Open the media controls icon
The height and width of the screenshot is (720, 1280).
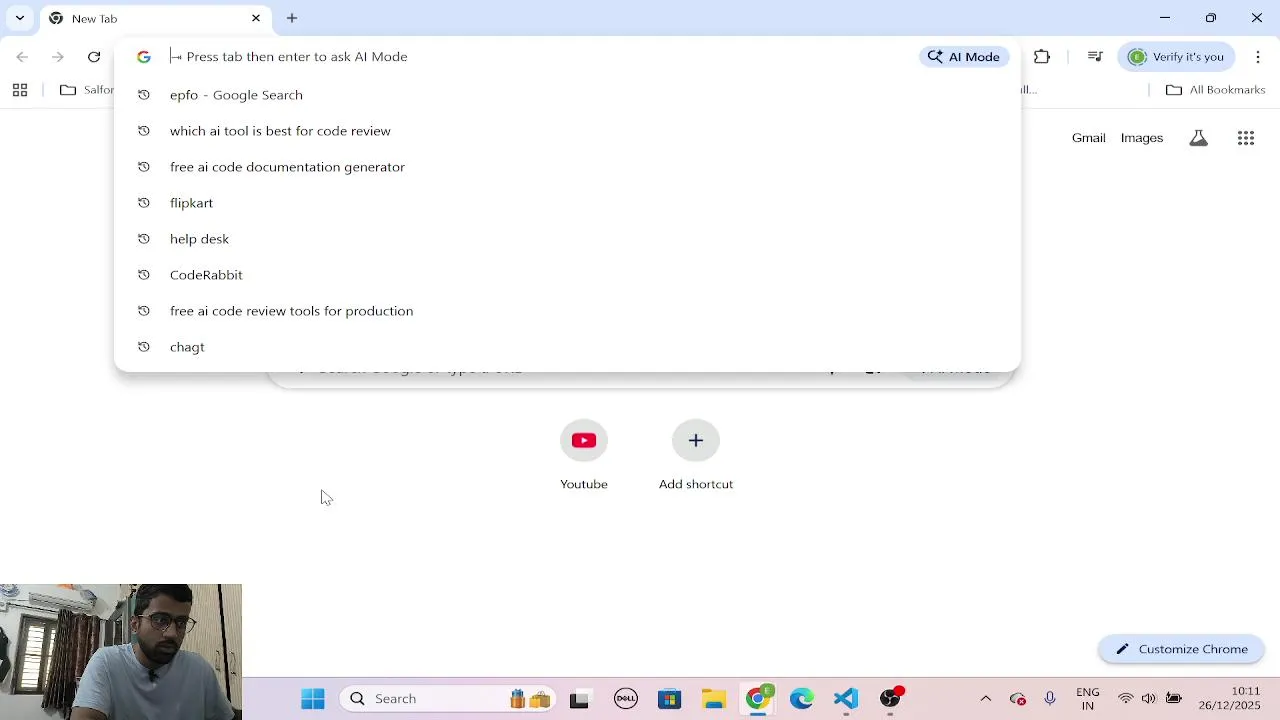[1095, 57]
